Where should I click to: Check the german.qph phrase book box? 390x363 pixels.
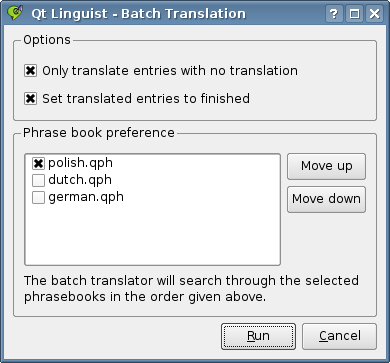tap(38, 198)
